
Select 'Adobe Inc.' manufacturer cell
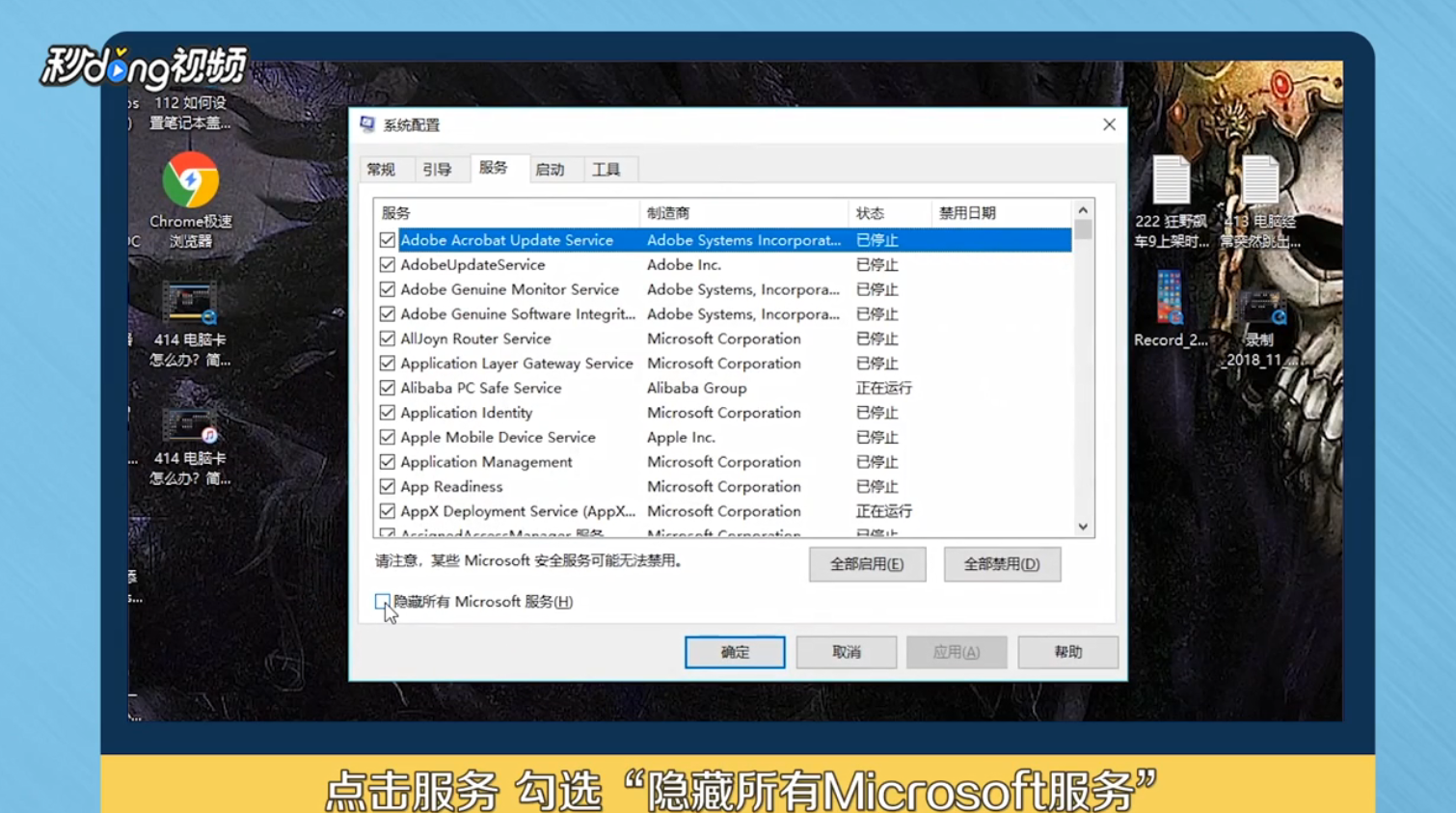(684, 265)
